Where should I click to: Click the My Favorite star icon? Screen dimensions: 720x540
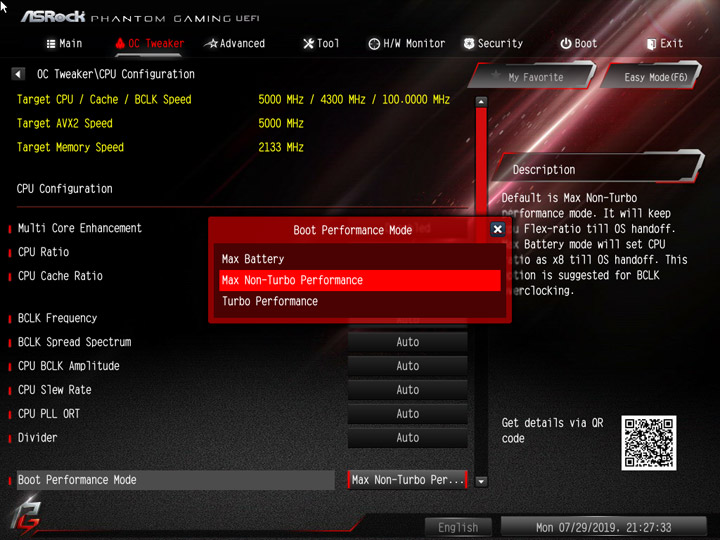(496, 74)
